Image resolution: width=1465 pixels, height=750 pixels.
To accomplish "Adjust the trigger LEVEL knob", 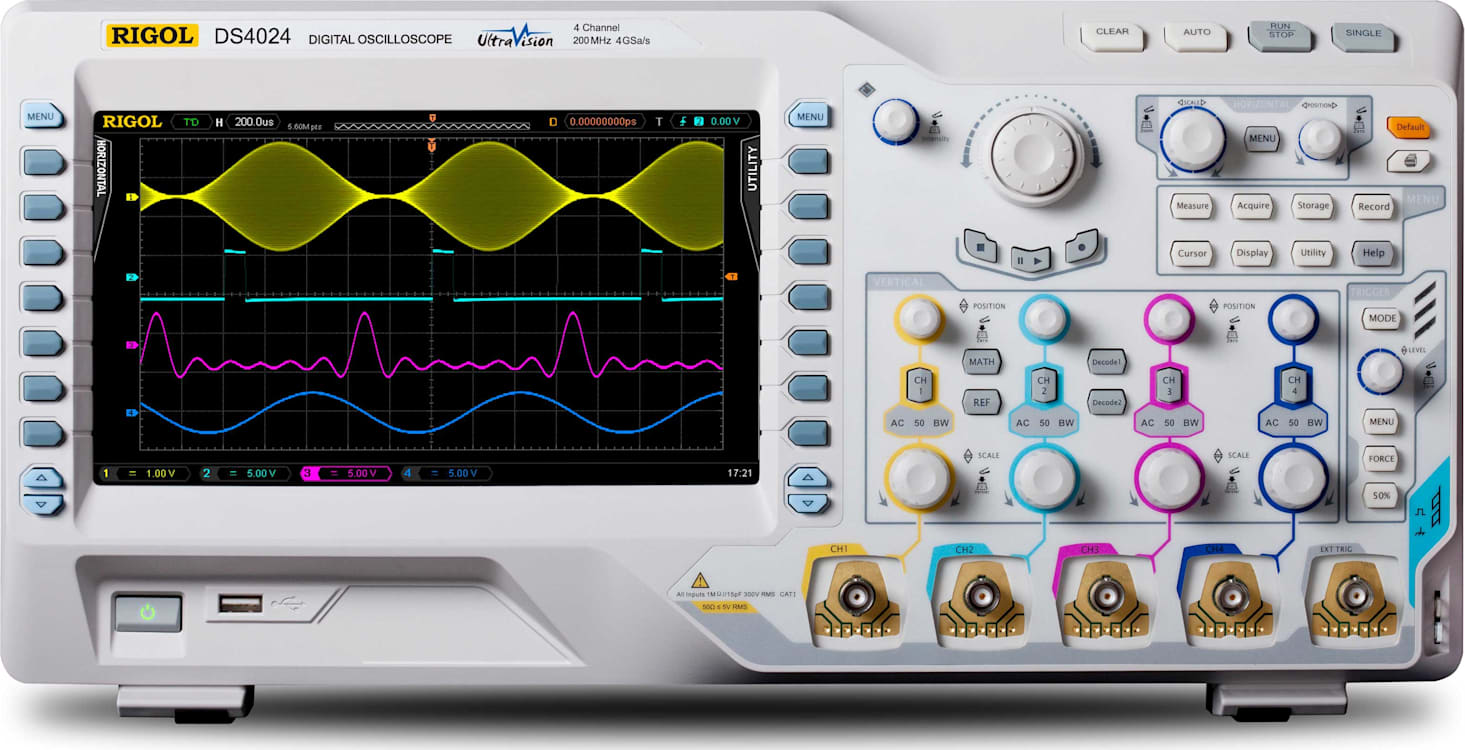I will coord(1381,371).
